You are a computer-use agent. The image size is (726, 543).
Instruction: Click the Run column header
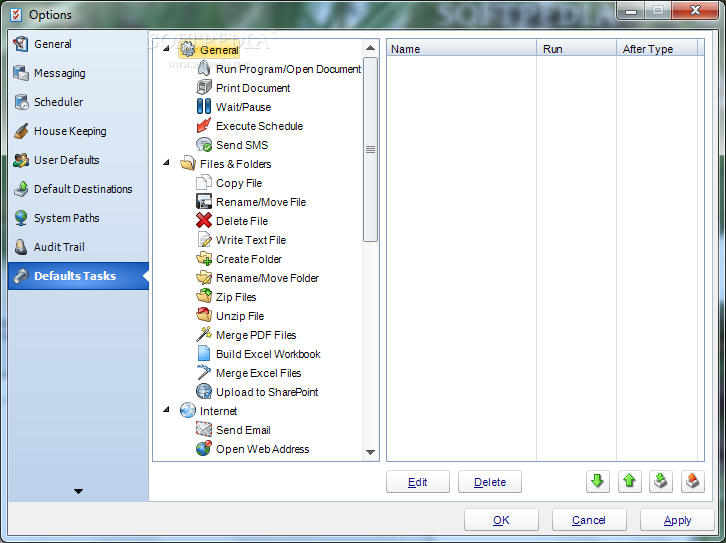pyautogui.click(x=576, y=49)
